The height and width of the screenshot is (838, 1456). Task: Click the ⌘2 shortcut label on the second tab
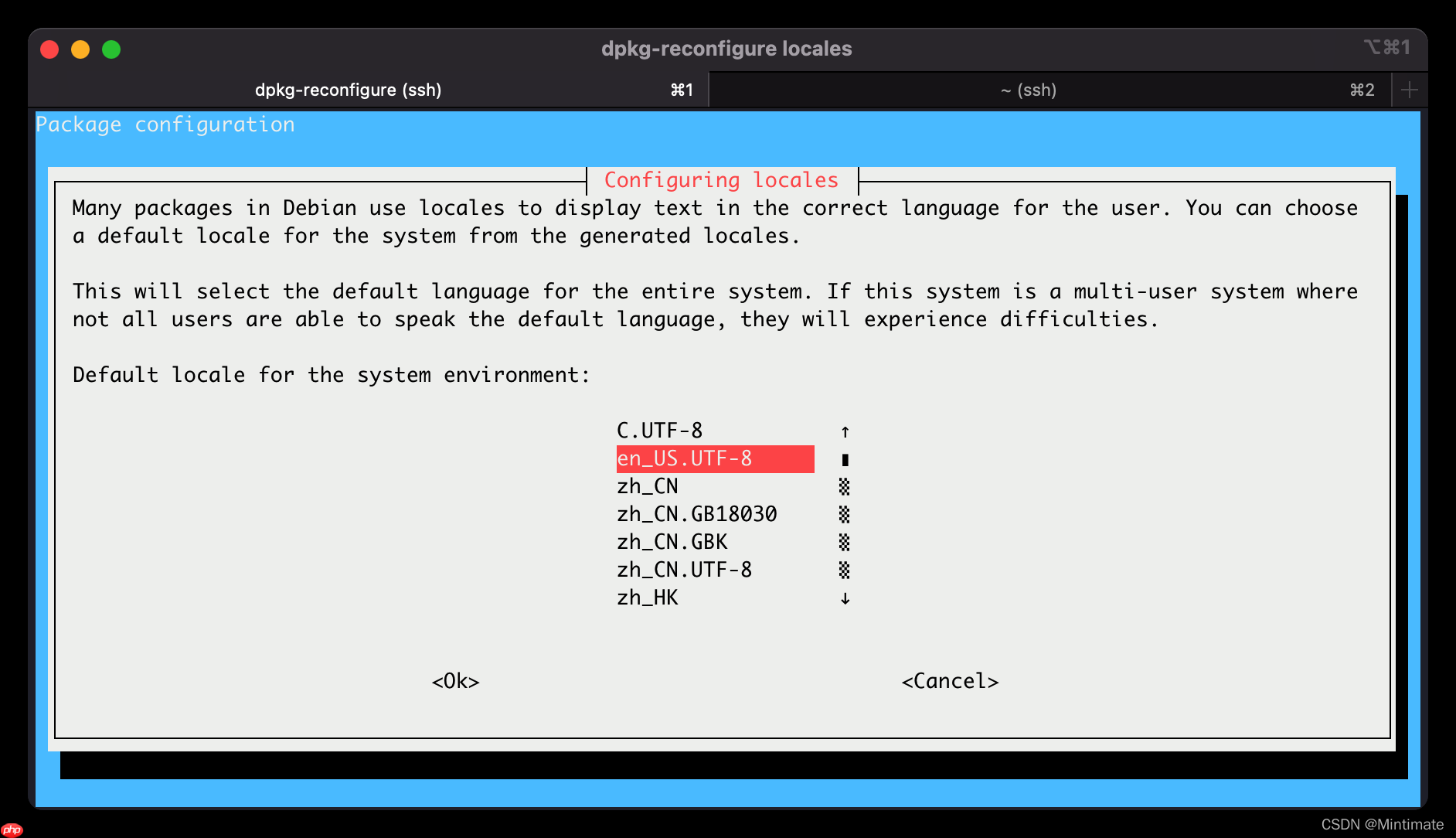(x=1362, y=90)
